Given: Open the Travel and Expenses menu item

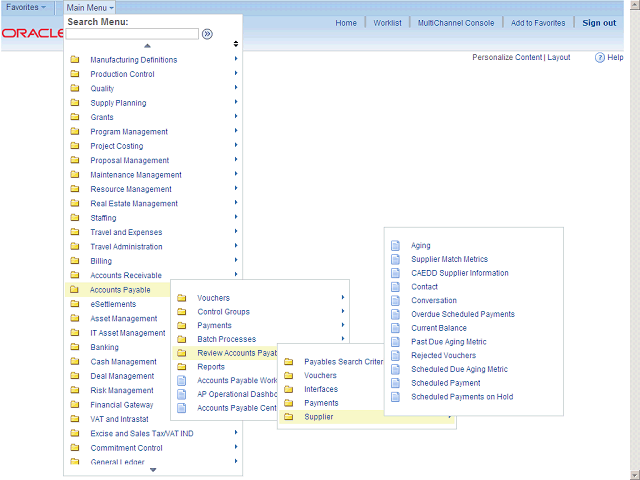Looking at the screenshot, I should [126, 232].
